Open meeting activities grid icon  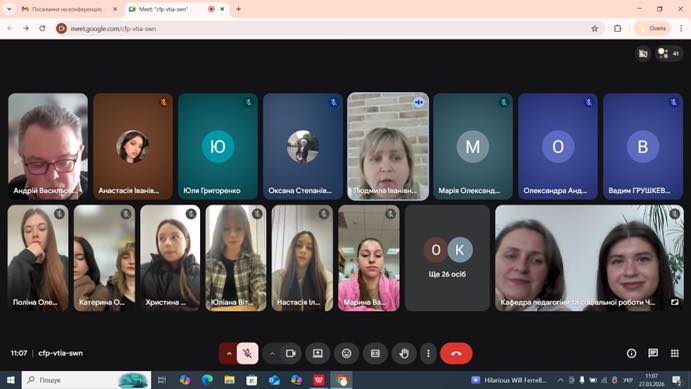[x=675, y=353]
